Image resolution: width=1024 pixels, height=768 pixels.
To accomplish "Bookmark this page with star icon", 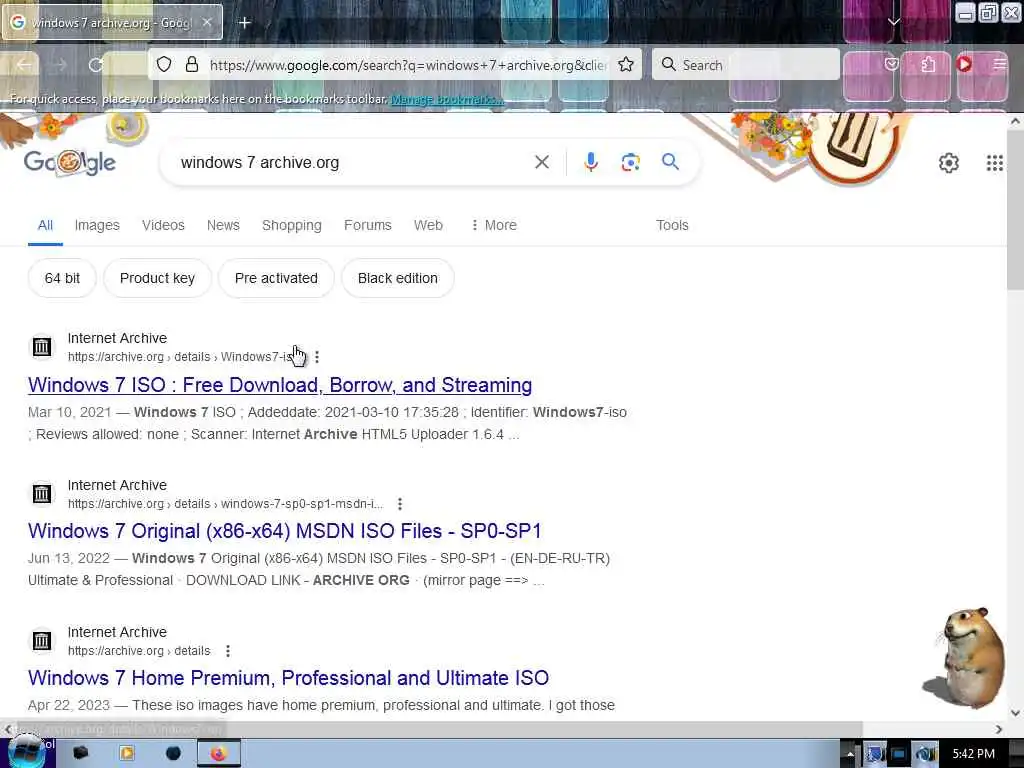I will tap(626, 65).
